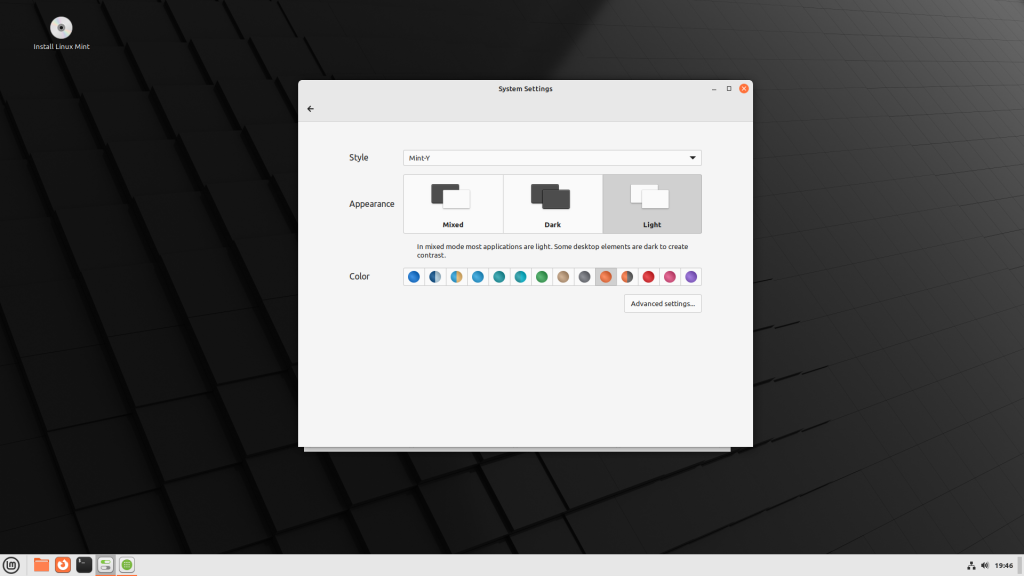The image size is (1024, 576).
Task: Select the blue accent color
Action: point(413,277)
